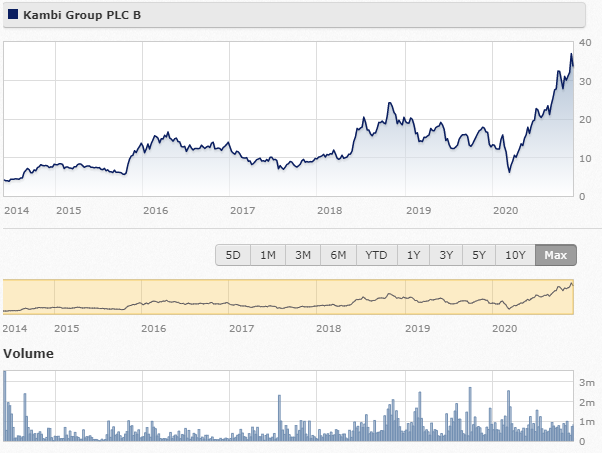
Task: Click the active Max range button
Action: [x=556, y=255]
